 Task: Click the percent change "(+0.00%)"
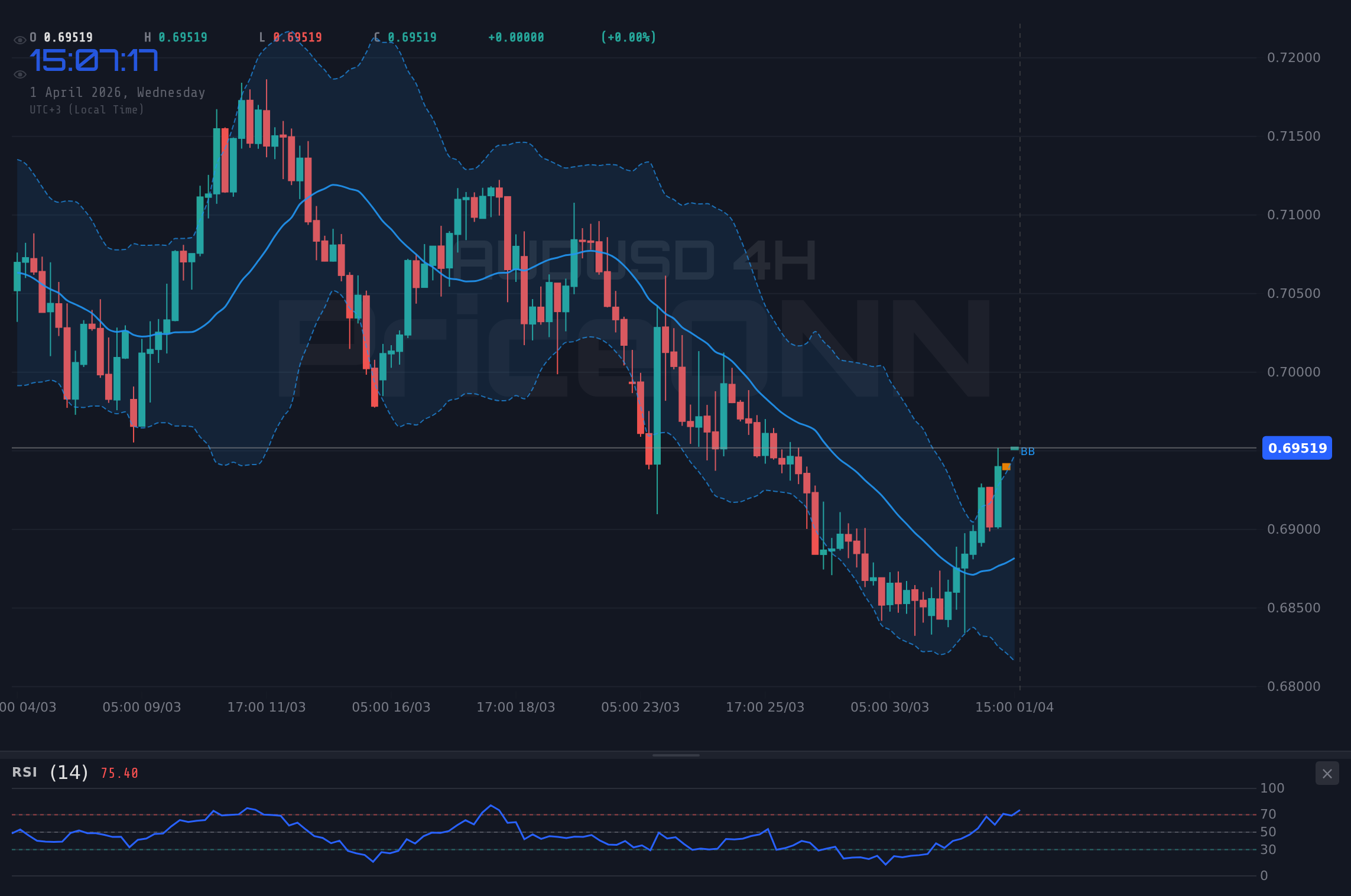point(629,38)
